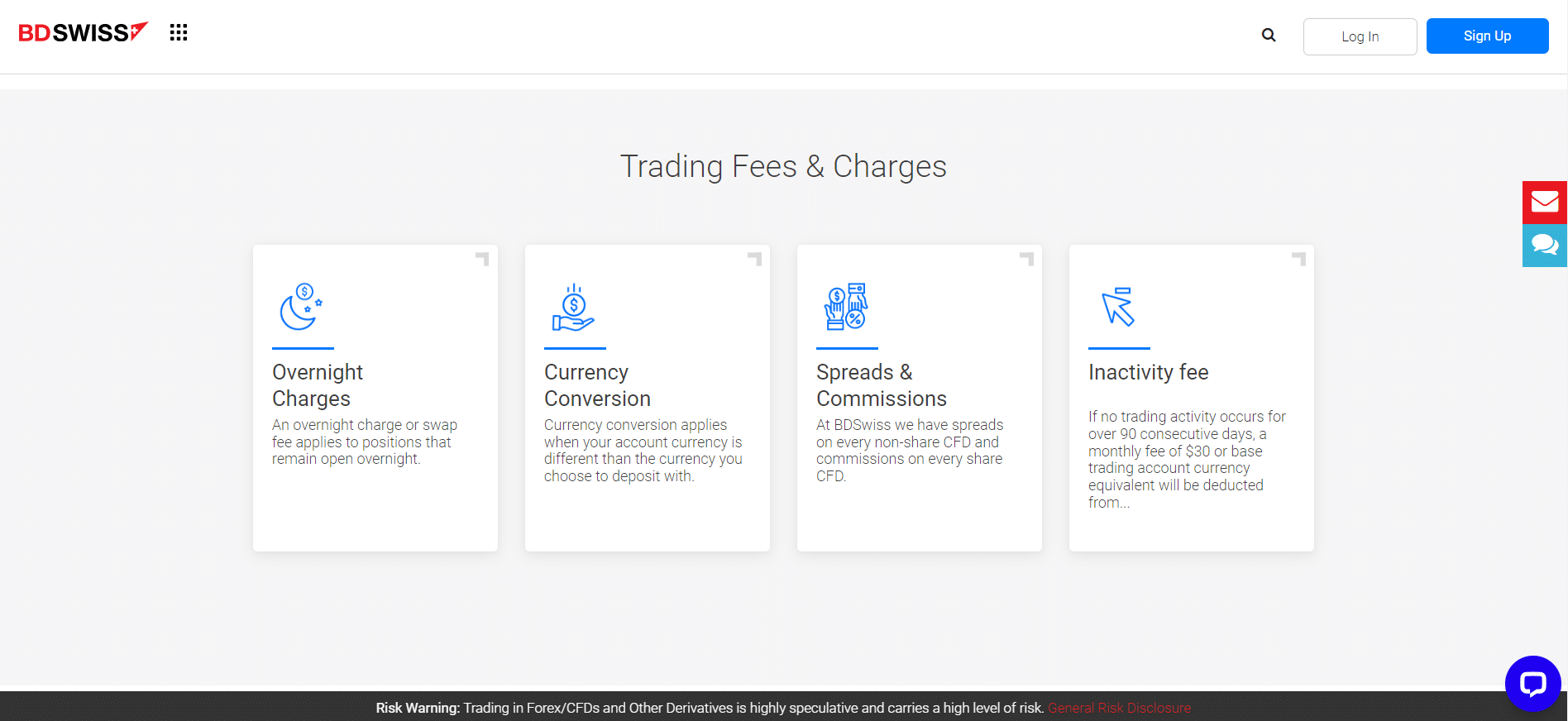Viewport: 1568px width, 721px height.
Task: Open the Inactivity fee card title
Action: [x=1149, y=372]
